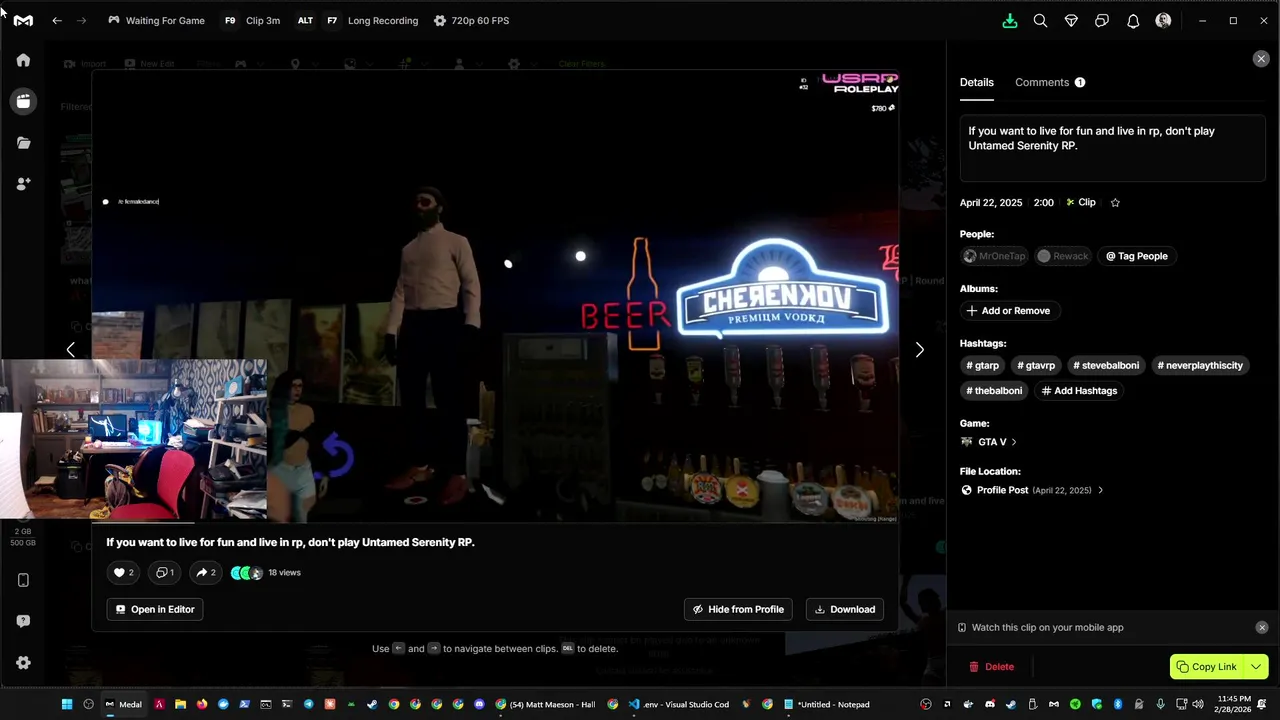This screenshot has height=720, width=1280.
Task: Play the clip video preview
Action: coord(495,296)
